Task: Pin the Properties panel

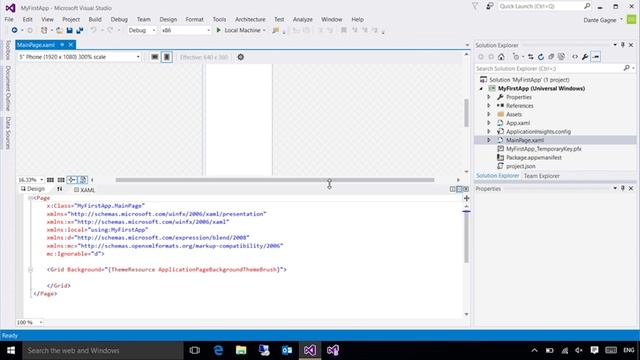Action: pos(623,188)
